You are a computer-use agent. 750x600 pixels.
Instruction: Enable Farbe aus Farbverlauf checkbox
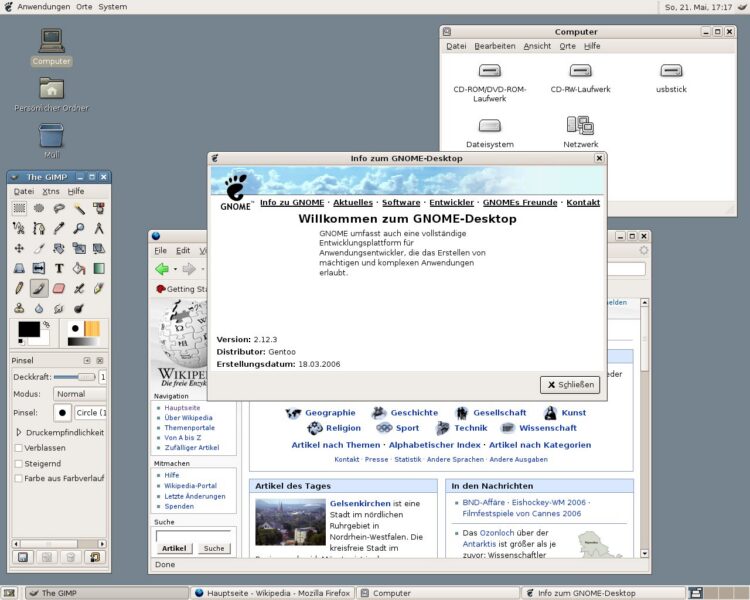[x=19, y=478]
